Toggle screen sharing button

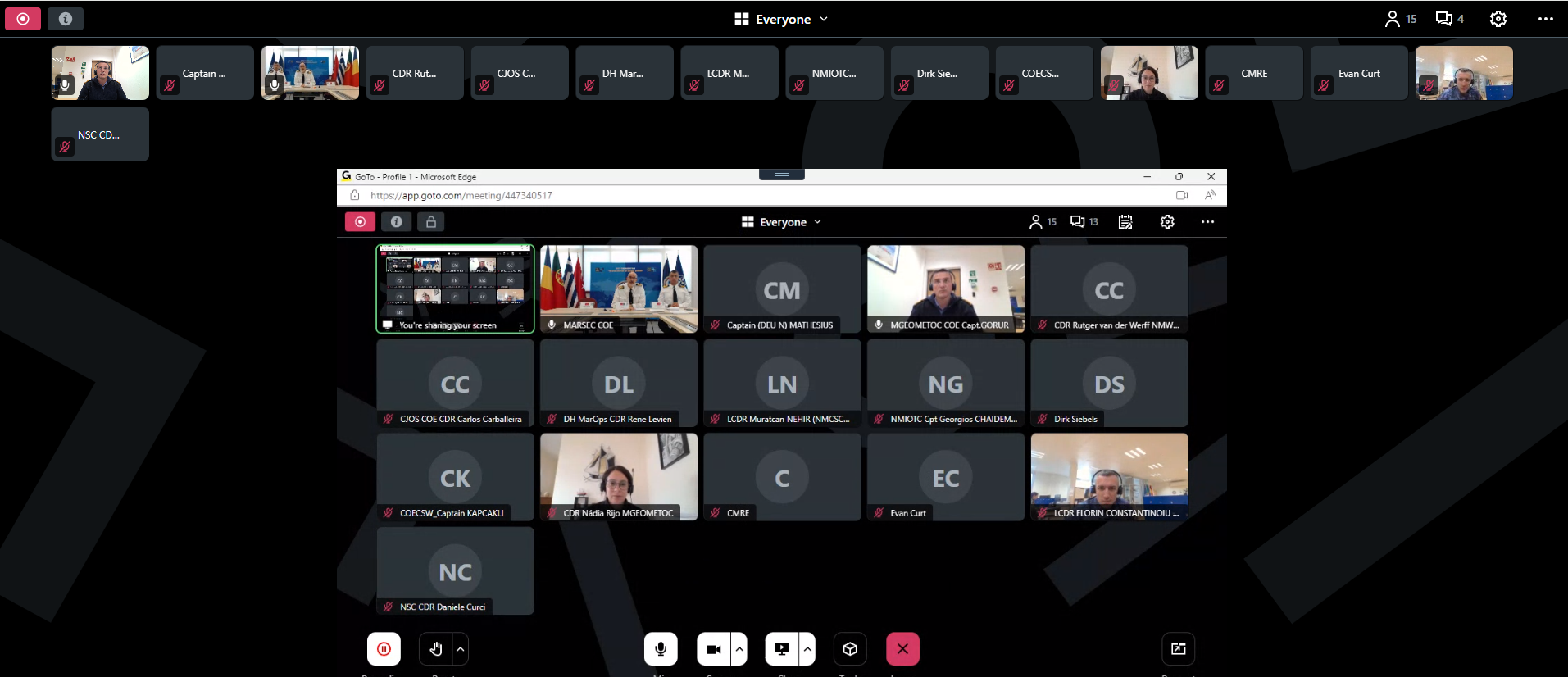(781, 649)
